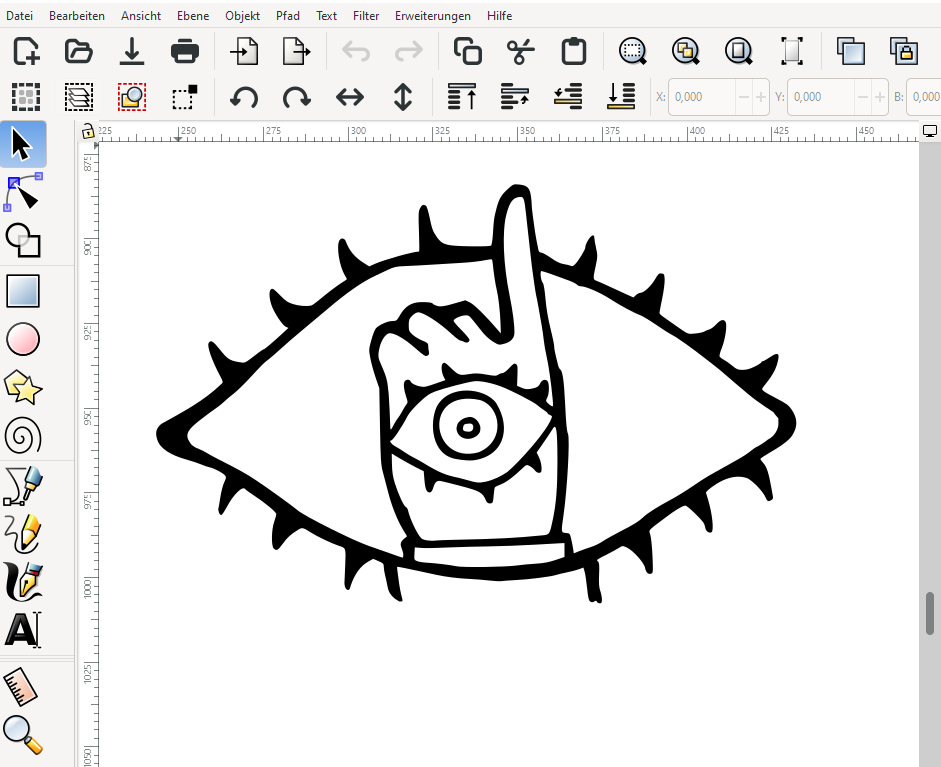
Task: Select the ruler measurement tool
Action: coord(22,687)
